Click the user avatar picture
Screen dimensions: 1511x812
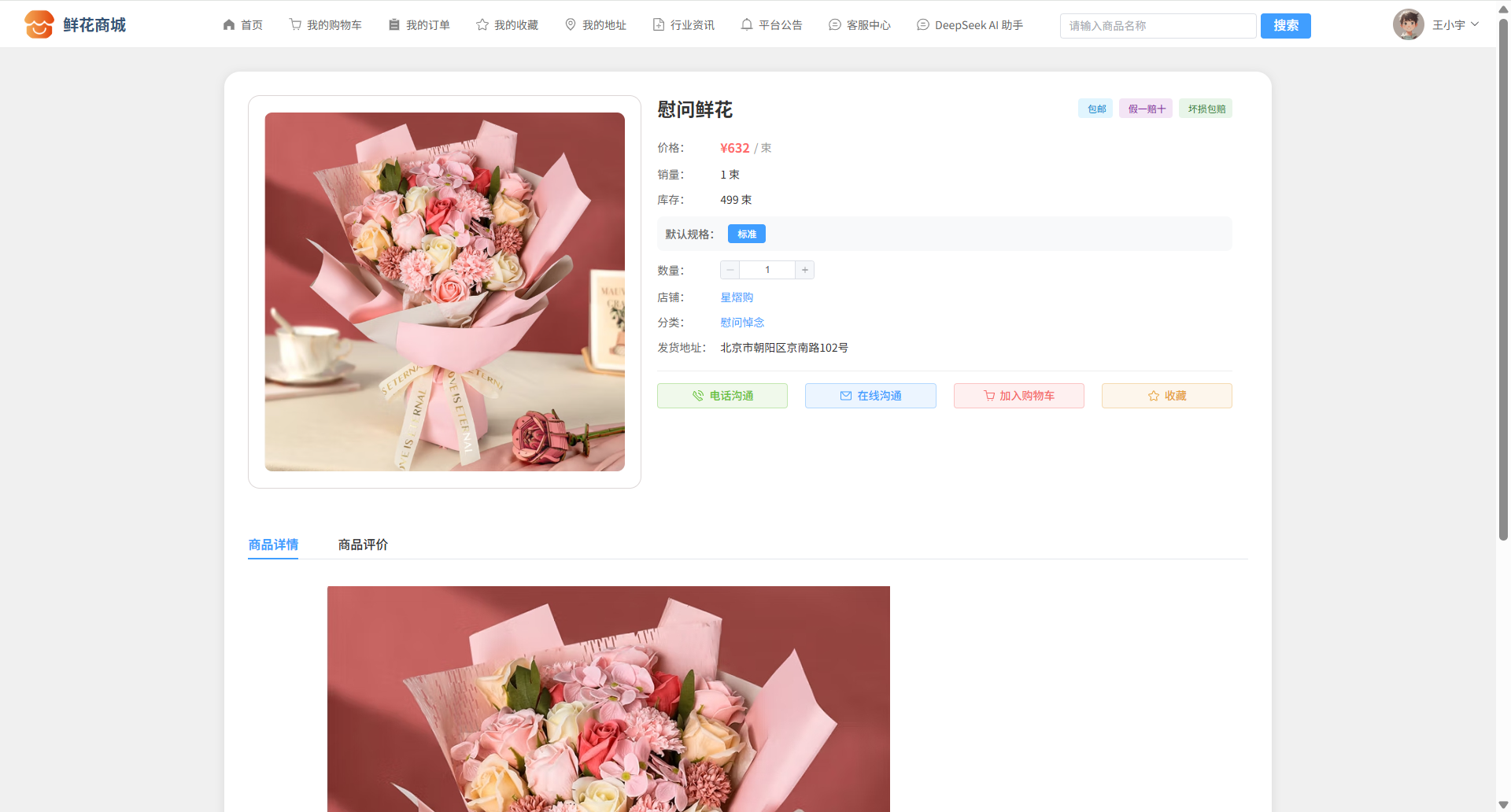(x=1408, y=24)
